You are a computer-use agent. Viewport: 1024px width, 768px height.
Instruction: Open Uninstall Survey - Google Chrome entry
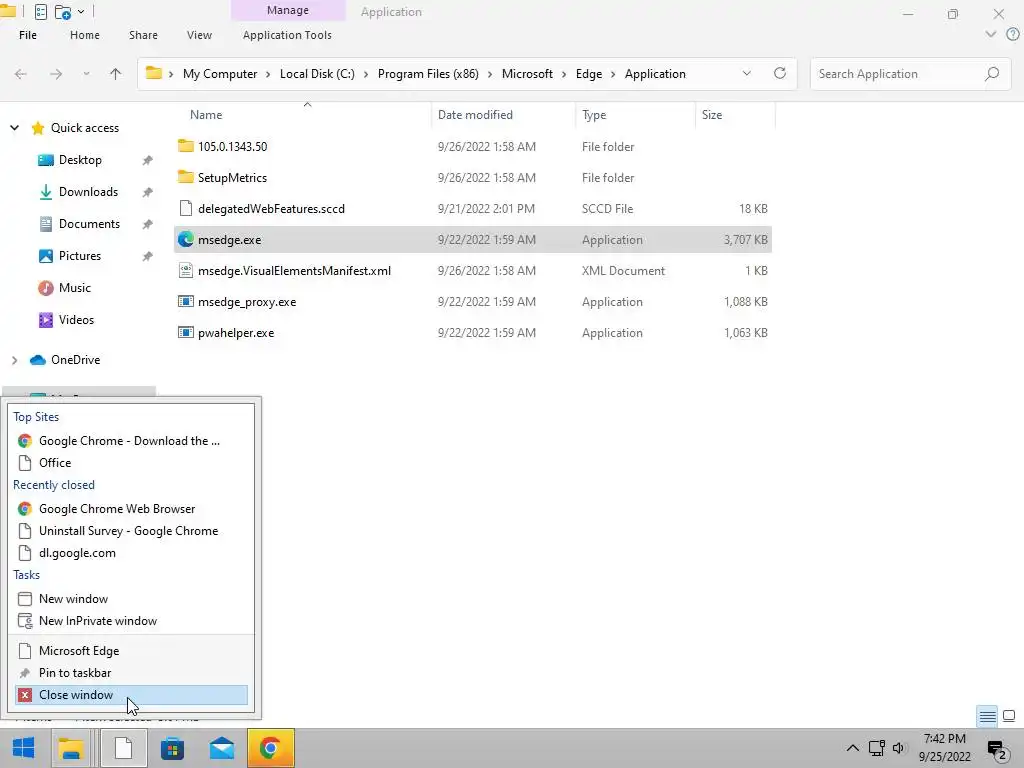click(x=131, y=531)
